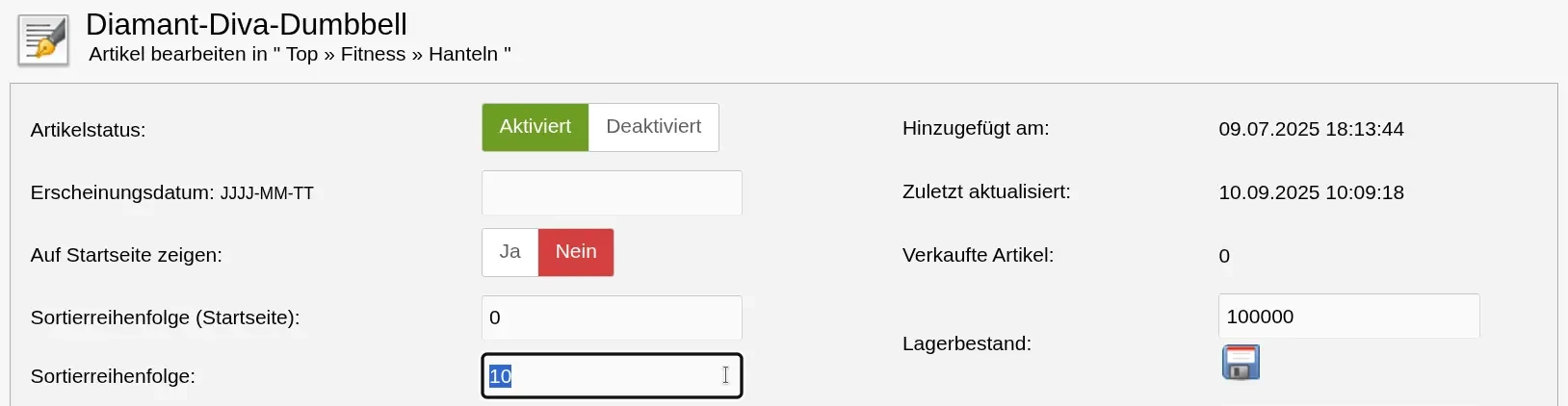Focus the Erscheinungsdatum date field

point(612,192)
